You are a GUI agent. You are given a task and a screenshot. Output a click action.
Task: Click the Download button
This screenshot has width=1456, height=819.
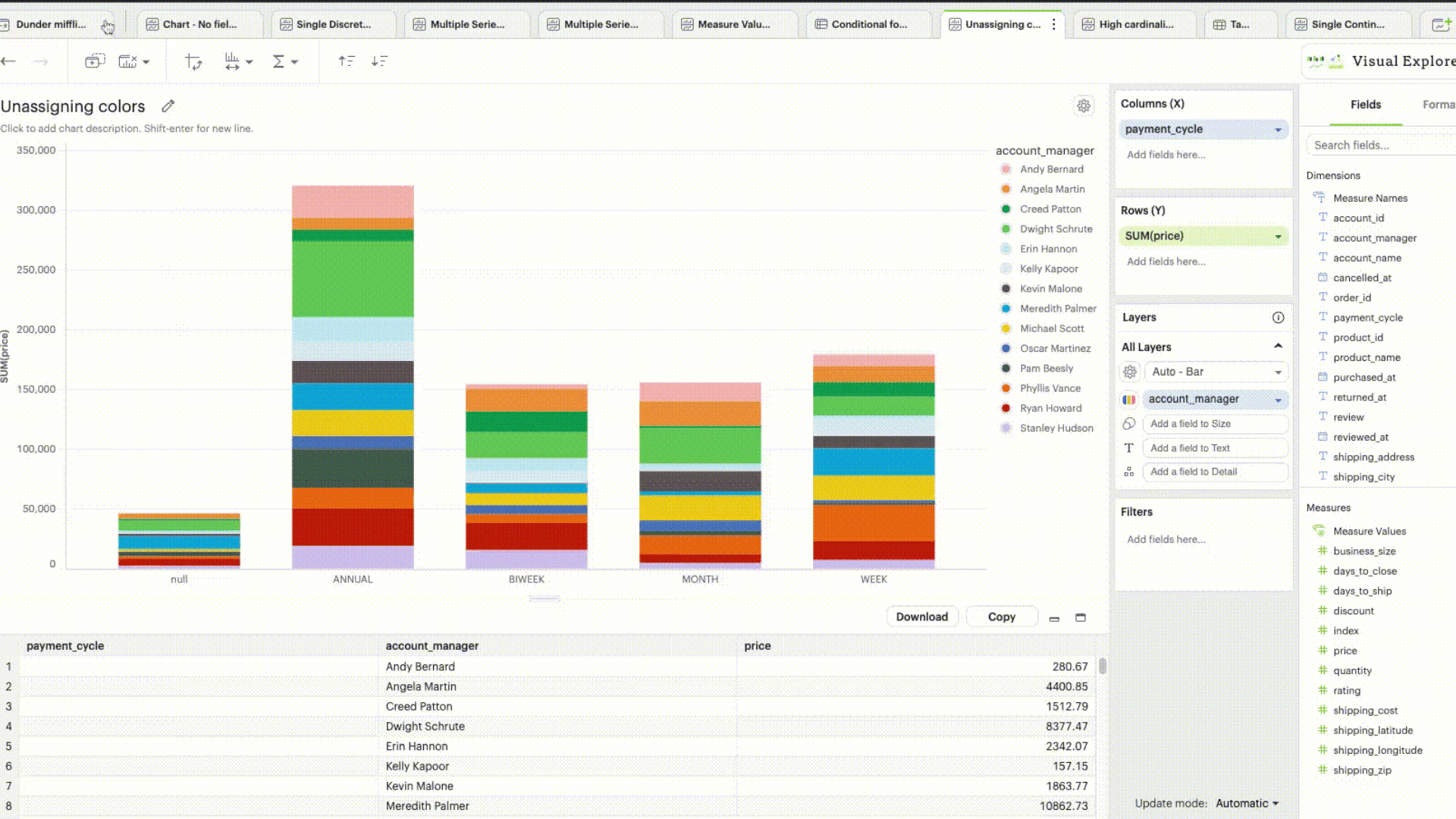click(x=921, y=617)
